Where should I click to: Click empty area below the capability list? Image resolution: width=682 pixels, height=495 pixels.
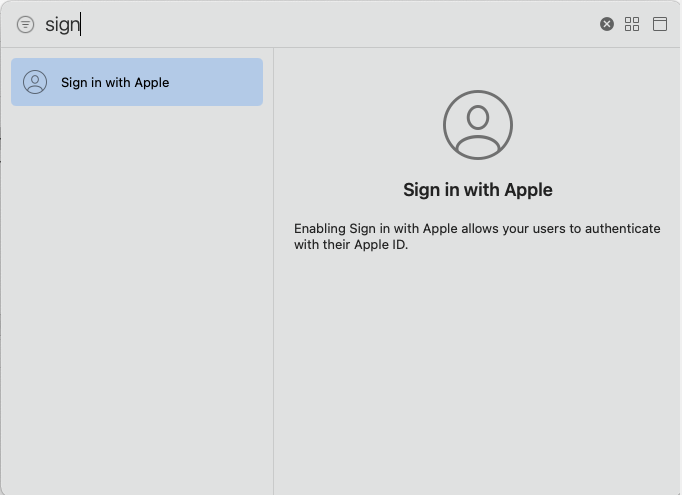point(137,300)
